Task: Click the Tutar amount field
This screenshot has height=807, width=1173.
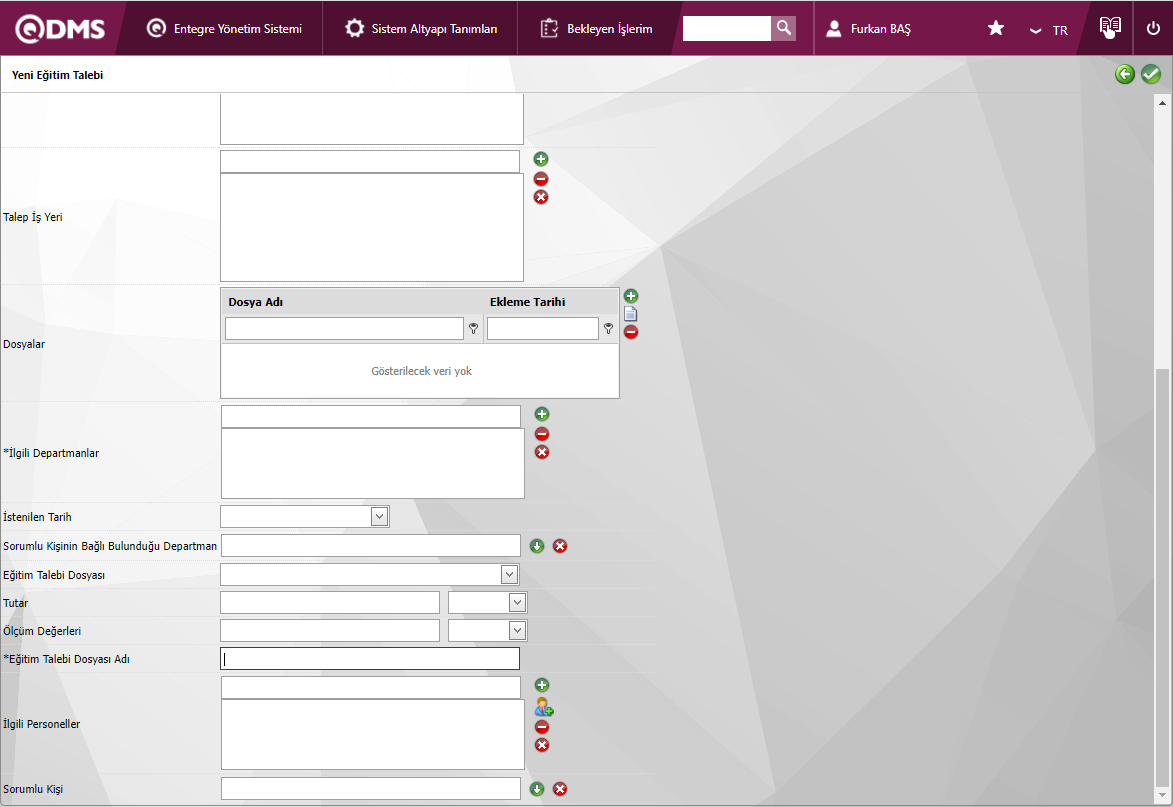Action: (x=330, y=603)
